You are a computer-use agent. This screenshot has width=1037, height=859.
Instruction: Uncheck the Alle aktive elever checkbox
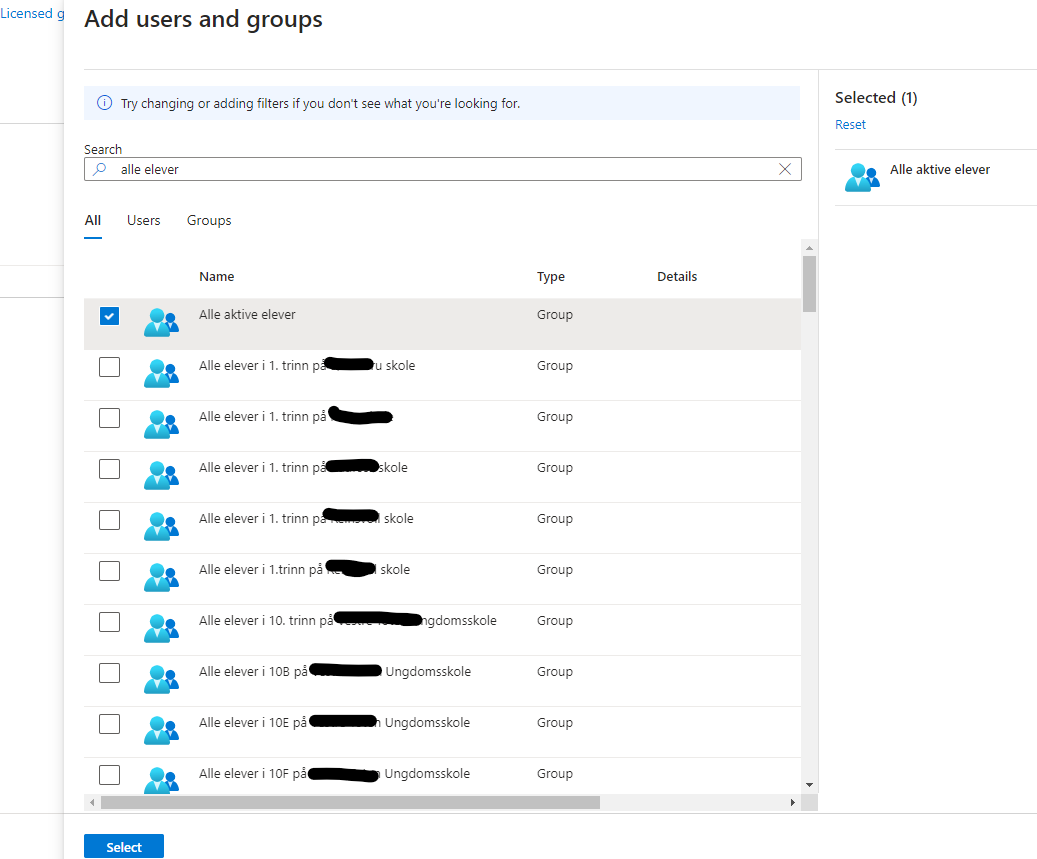click(x=109, y=316)
